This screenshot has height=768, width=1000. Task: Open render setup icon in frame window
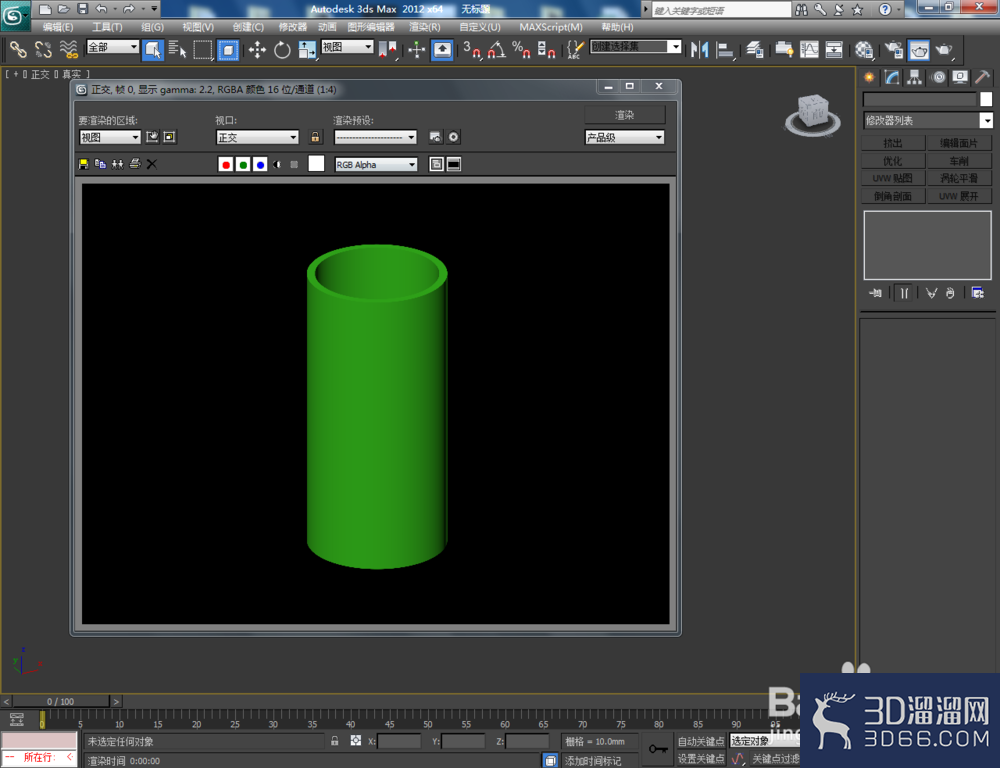point(436,137)
